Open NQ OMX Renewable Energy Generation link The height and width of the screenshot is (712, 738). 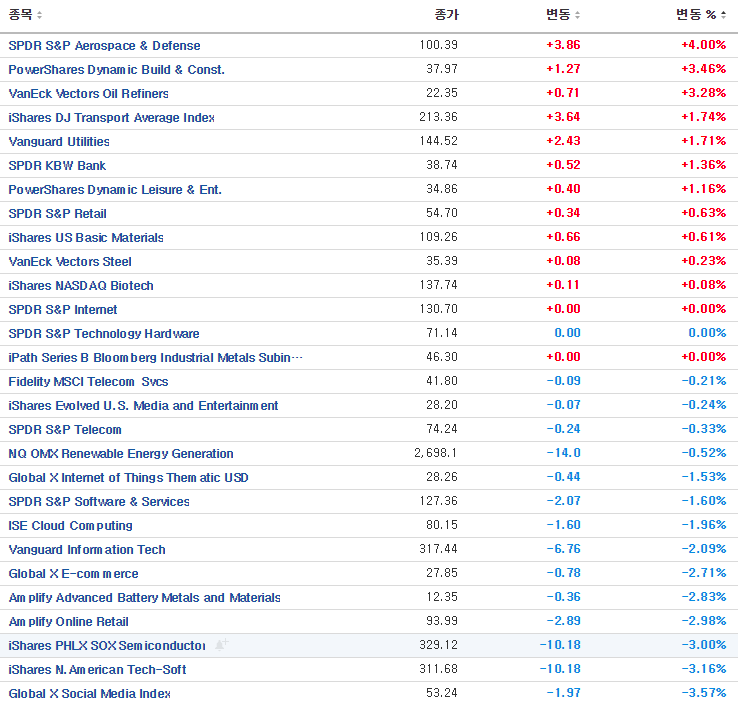click(121, 454)
